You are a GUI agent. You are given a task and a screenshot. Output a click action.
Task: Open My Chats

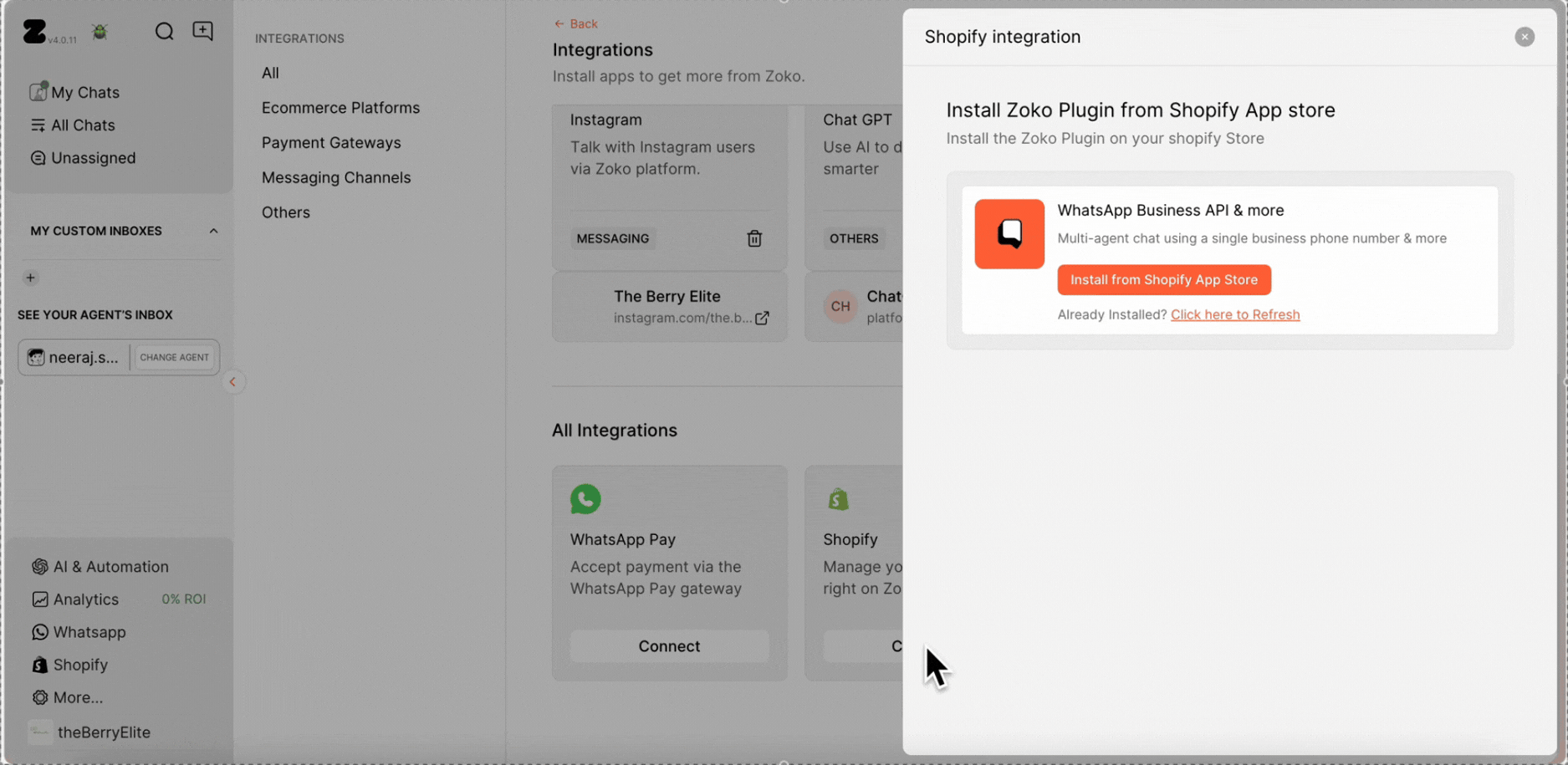(x=75, y=92)
